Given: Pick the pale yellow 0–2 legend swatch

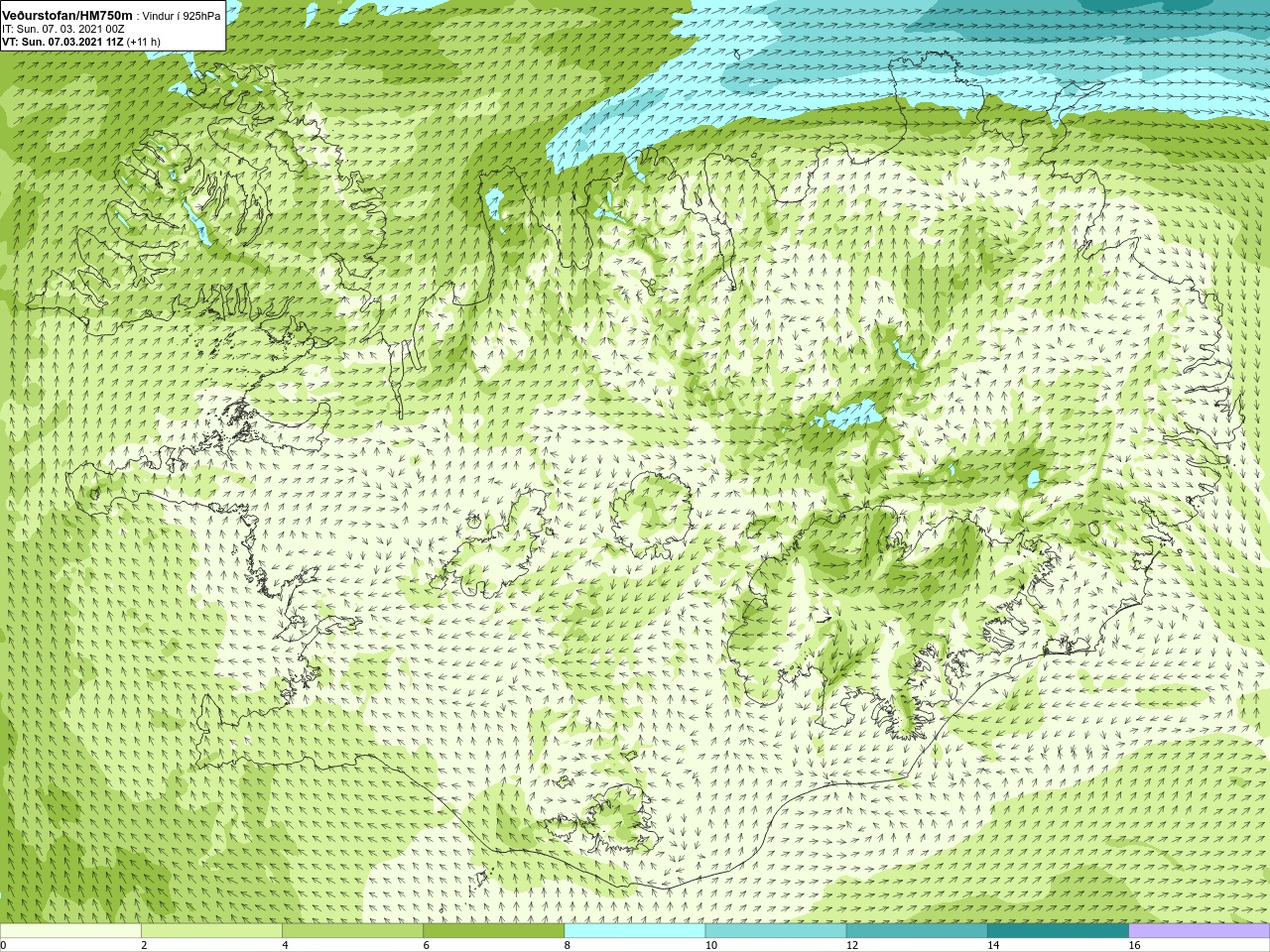Looking at the screenshot, I should [70, 931].
